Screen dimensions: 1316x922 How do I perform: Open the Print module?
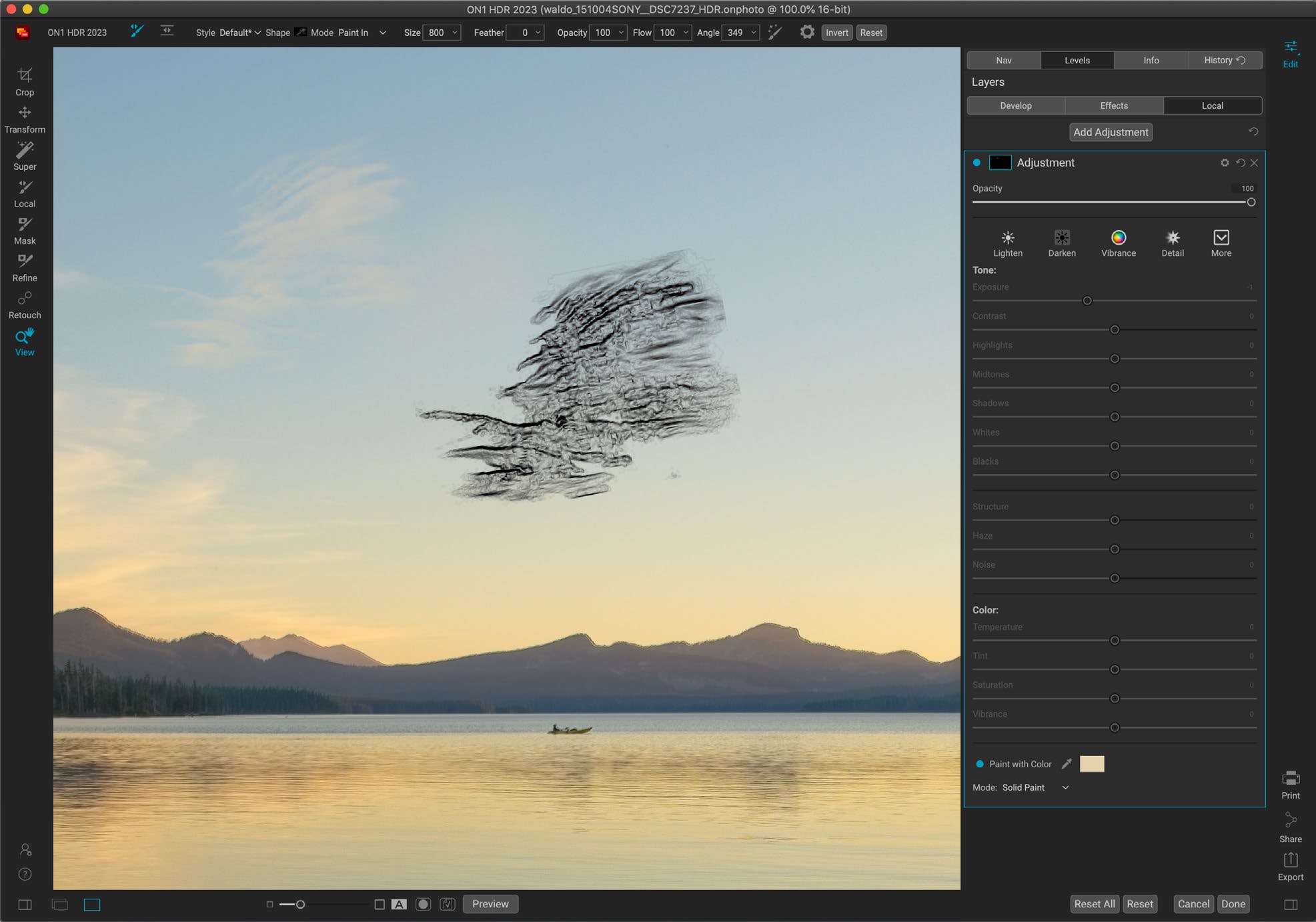click(1290, 785)
